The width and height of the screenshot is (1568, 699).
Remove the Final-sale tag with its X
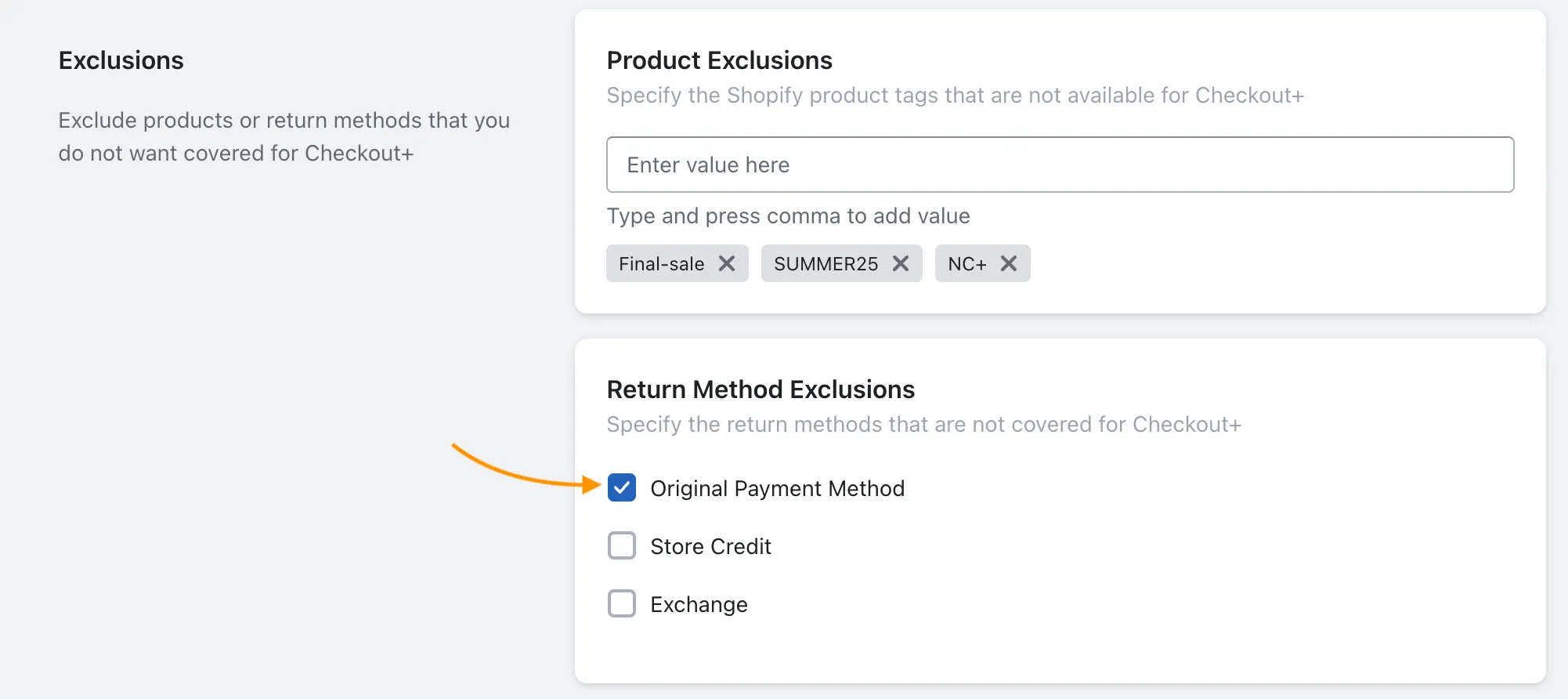pyautogui.click(x=727, y=264)
